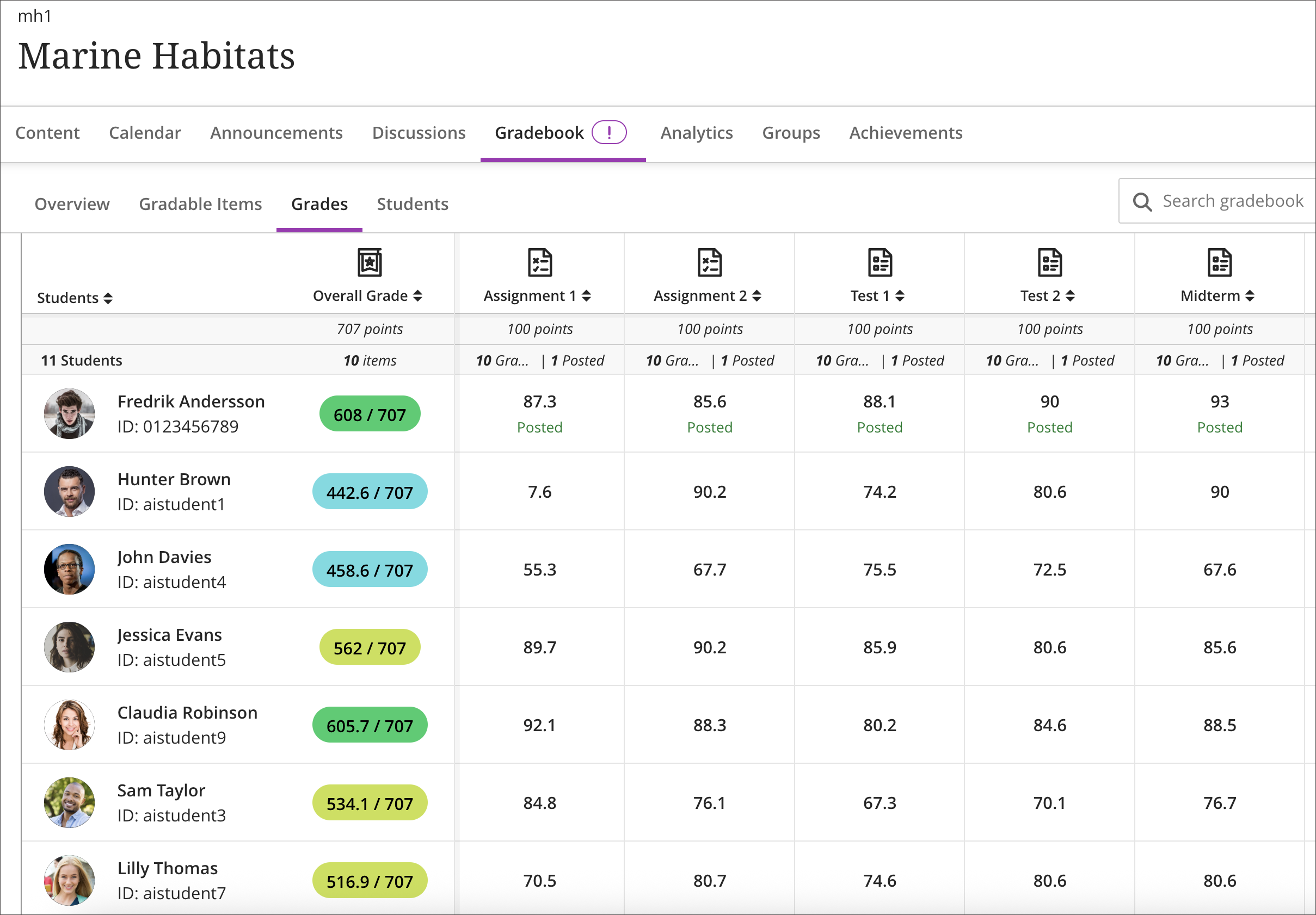Screen dimensions: 1316x915
Task: Click the Gradebook alert exclamation badge
Action: coord(608,132)
